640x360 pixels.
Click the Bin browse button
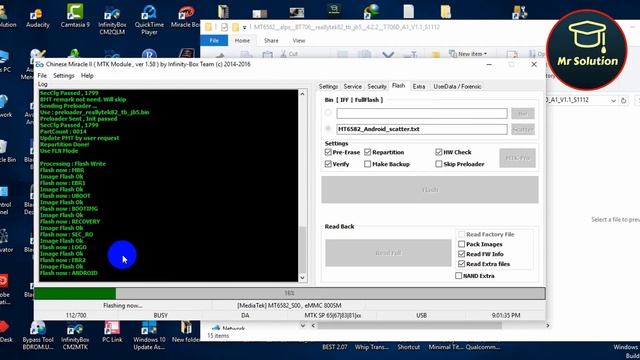click(x=523, y=113)
